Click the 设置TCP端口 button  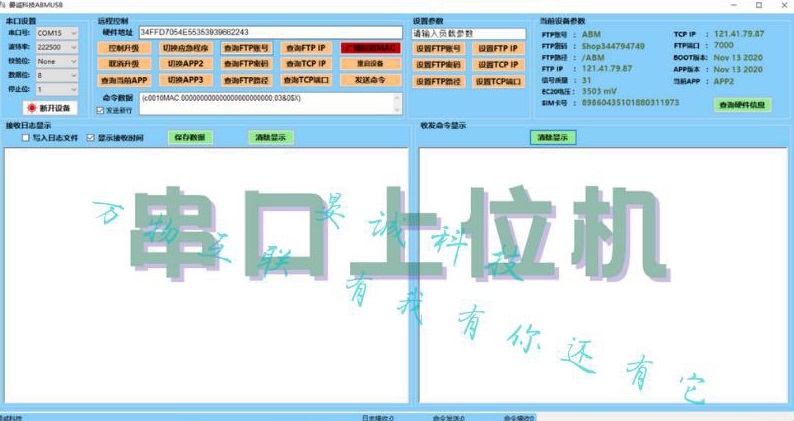tap(498, 81)
